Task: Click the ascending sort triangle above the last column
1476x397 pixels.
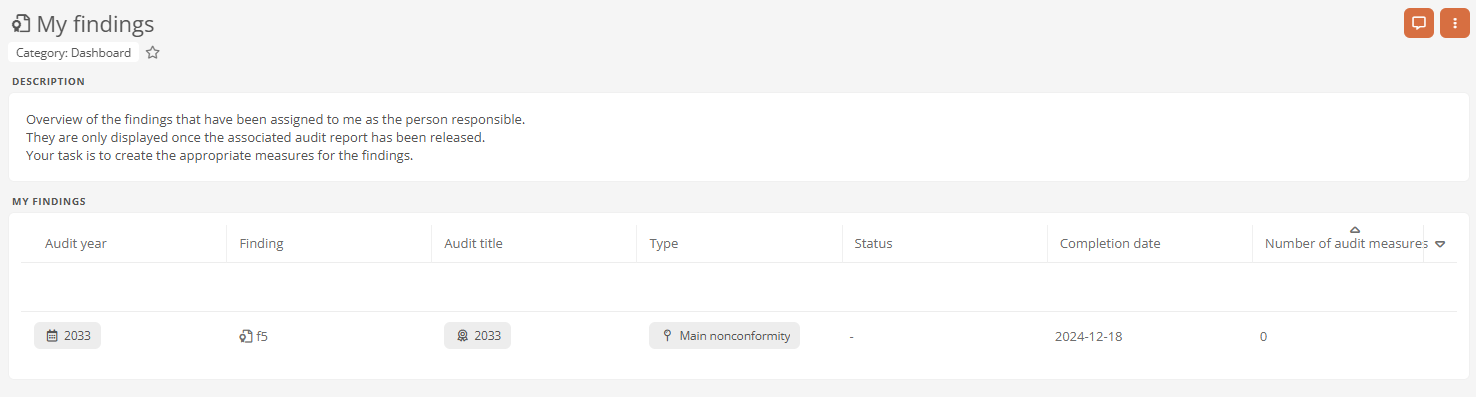Action: tap(1355, 230)
